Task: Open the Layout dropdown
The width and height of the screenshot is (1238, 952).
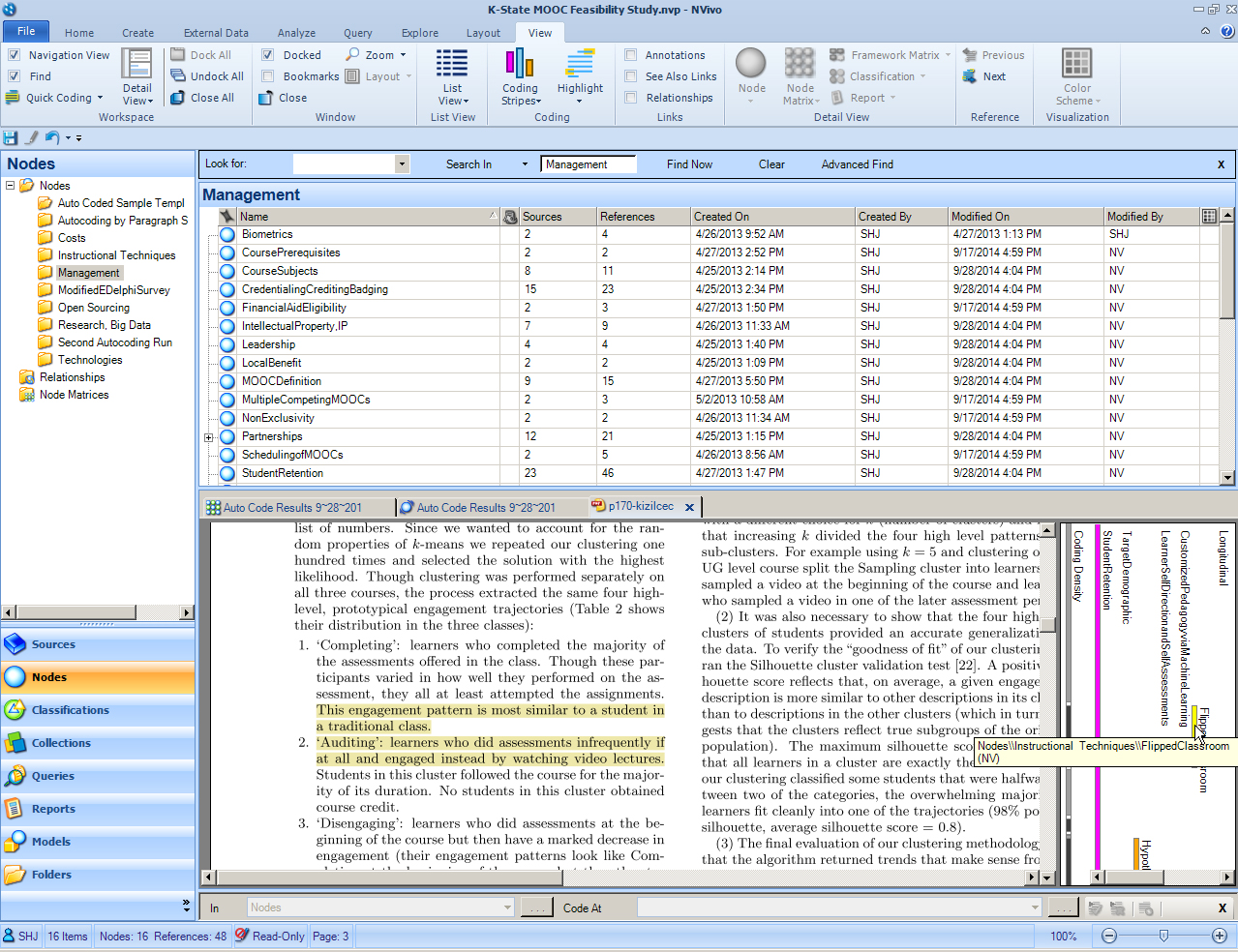Action: [378, 76]
